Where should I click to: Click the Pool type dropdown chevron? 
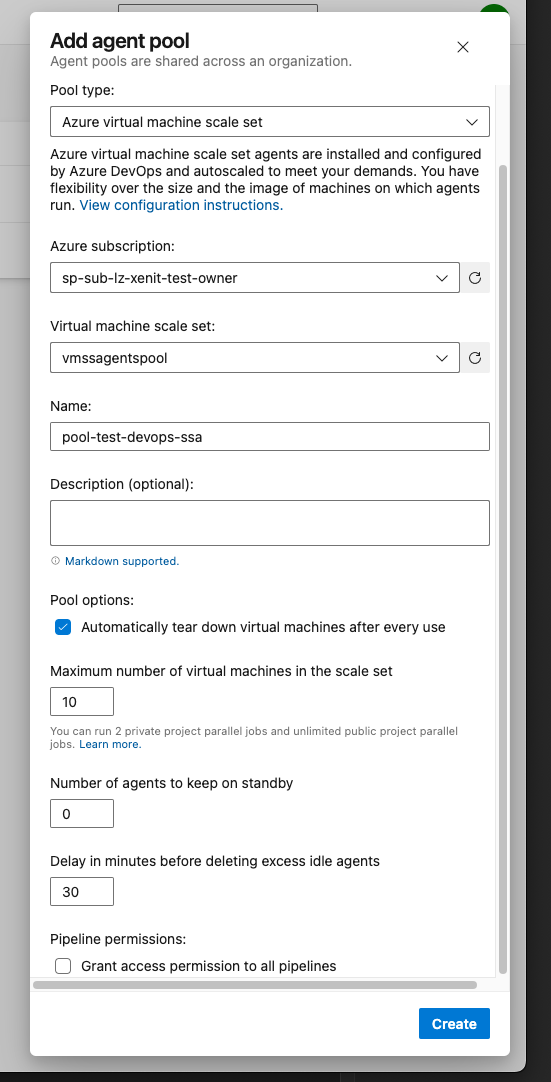(472, 122)
